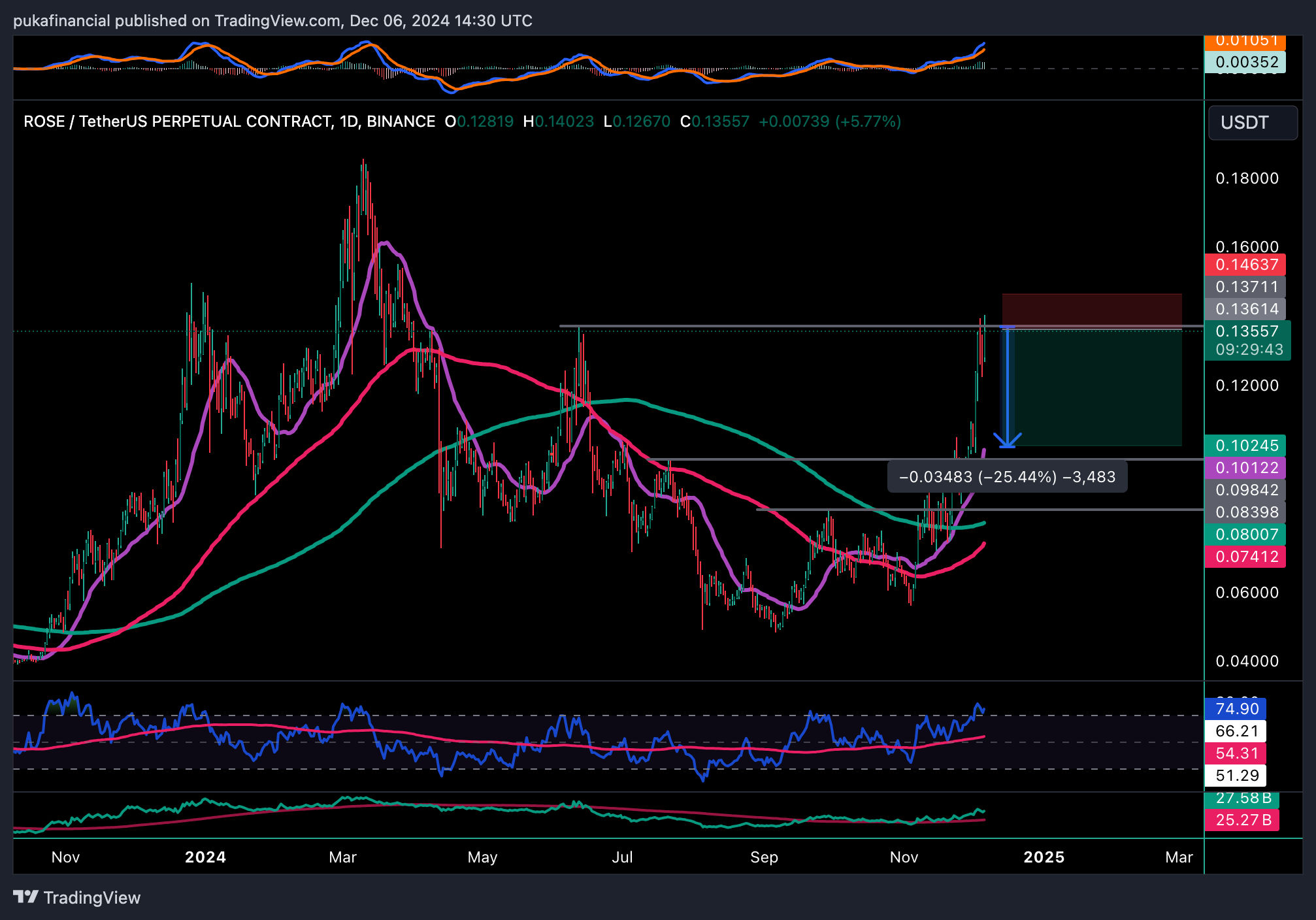Click the 25.27 B volume label
Viewport: 1316px width, 920px height.
(x=1242, y=820)
